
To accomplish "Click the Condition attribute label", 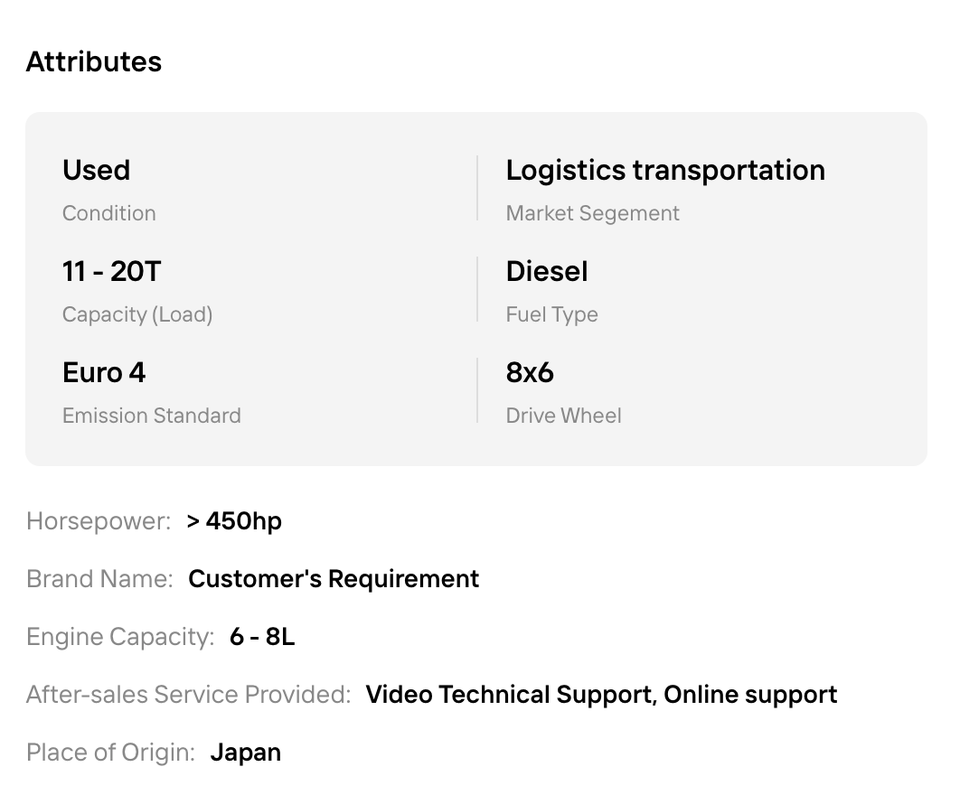I will pyautogui.click(x=109, y=213).
